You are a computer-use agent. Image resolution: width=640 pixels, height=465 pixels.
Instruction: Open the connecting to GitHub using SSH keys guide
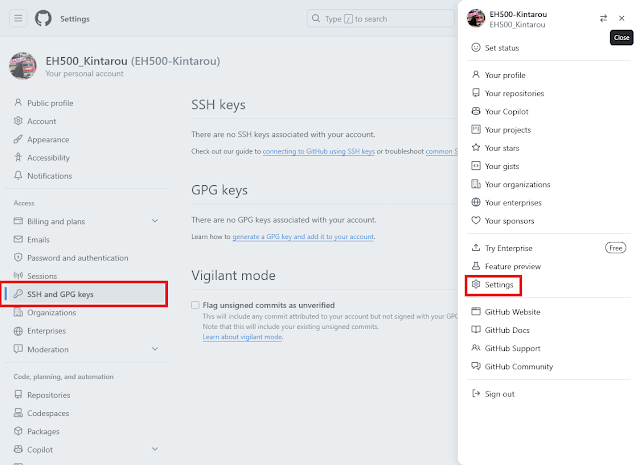pyautogui.click(x=319, y=151)
